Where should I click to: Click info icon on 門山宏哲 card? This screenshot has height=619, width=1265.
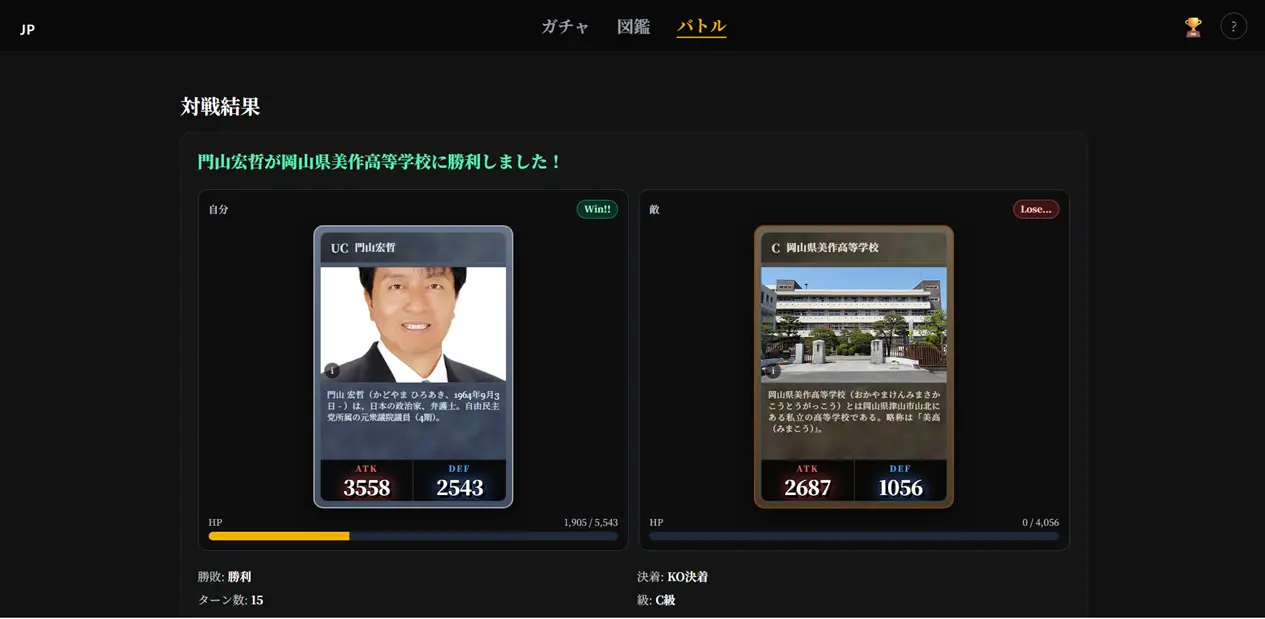(332, 371)
